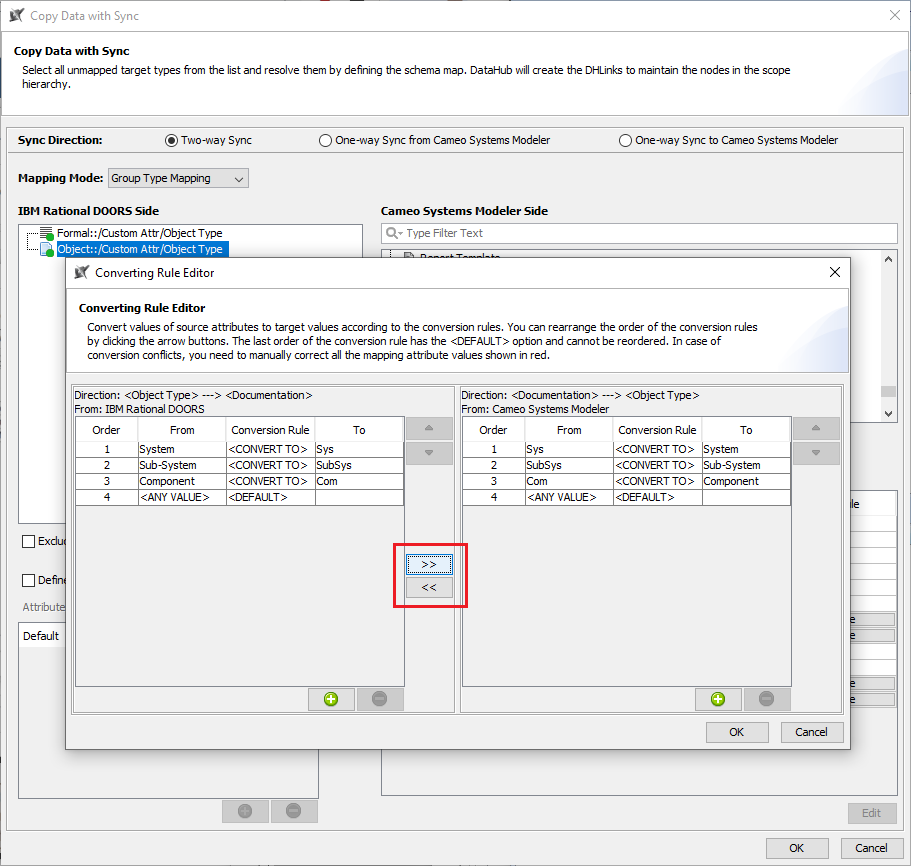Move Cameo rule down with the arrow button
The height and width of the screenshot is (866, 911).
coord(816,452)
